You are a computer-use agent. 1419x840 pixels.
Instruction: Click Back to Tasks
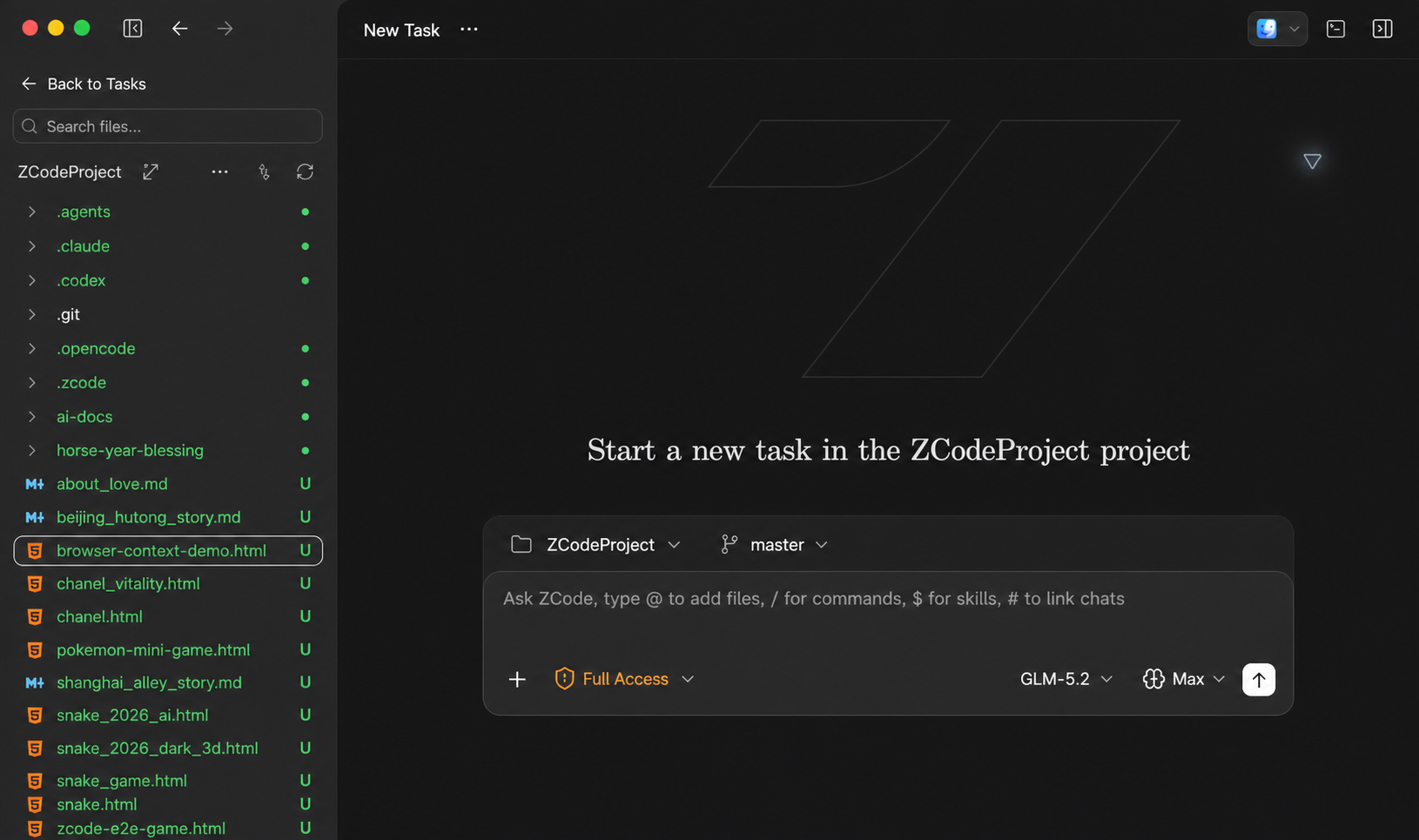point(84,84)
